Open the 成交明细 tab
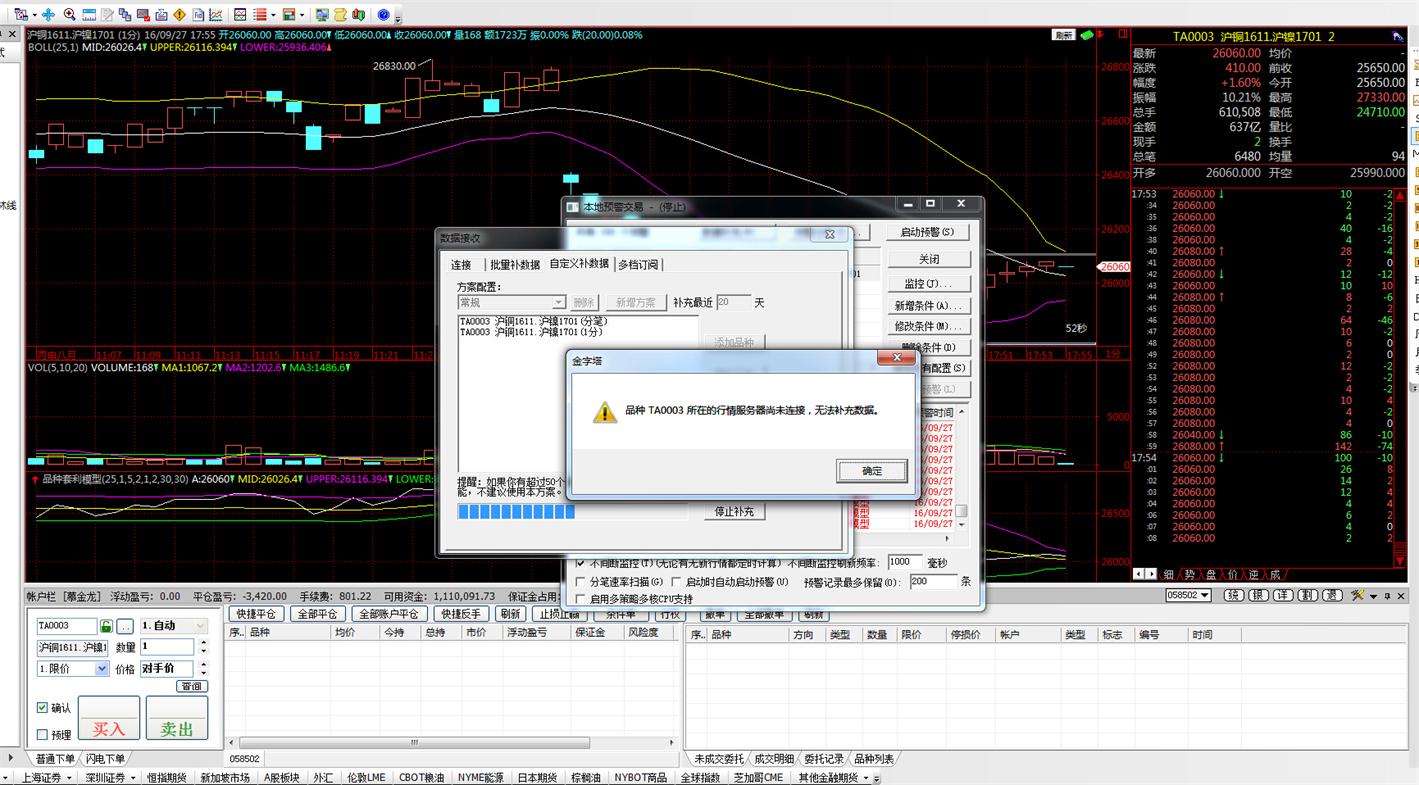The height and width of the screenshot is (785, 1419). tap(773, 759)
